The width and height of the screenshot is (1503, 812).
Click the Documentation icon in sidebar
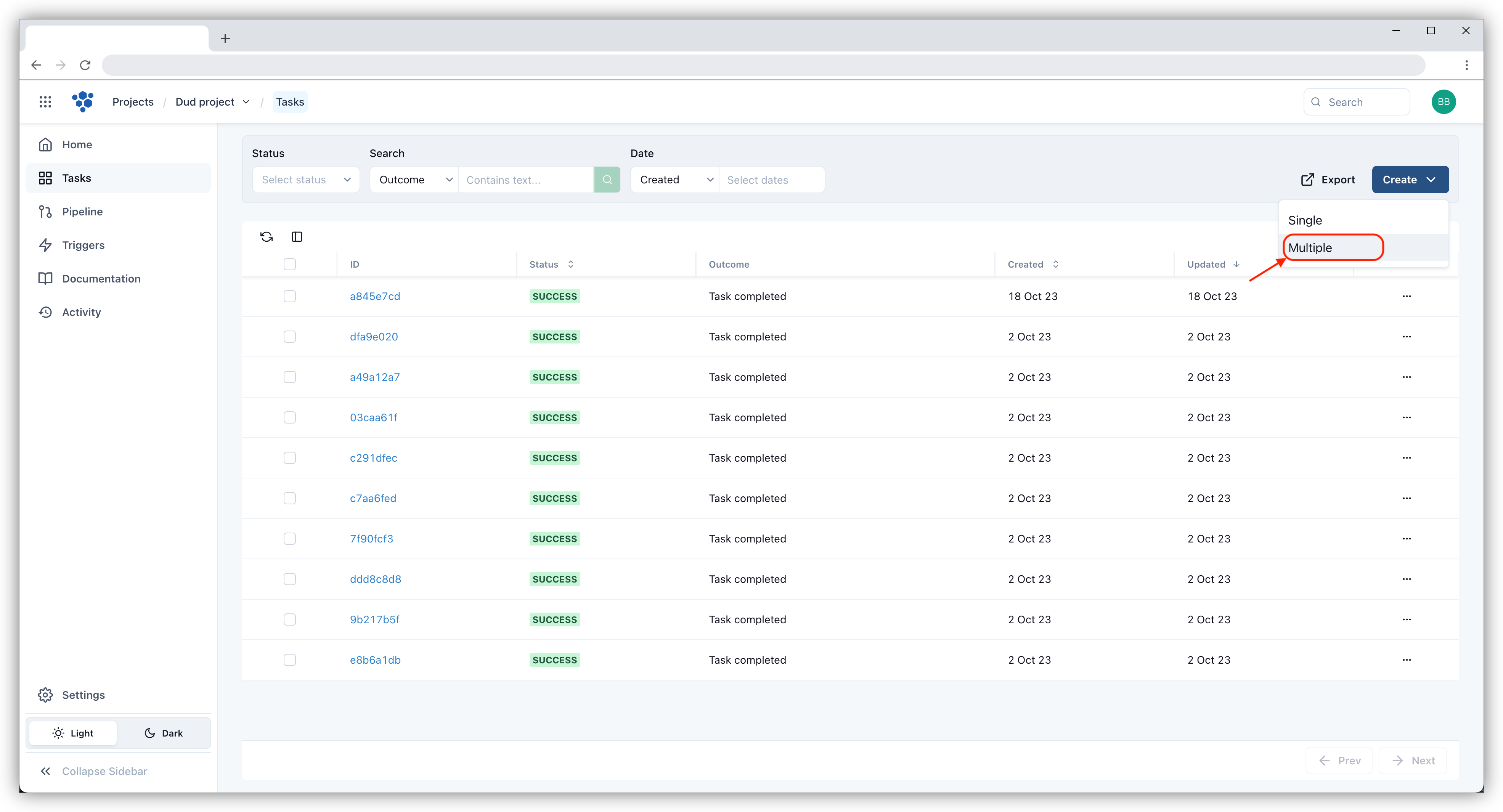coord(46,278)
